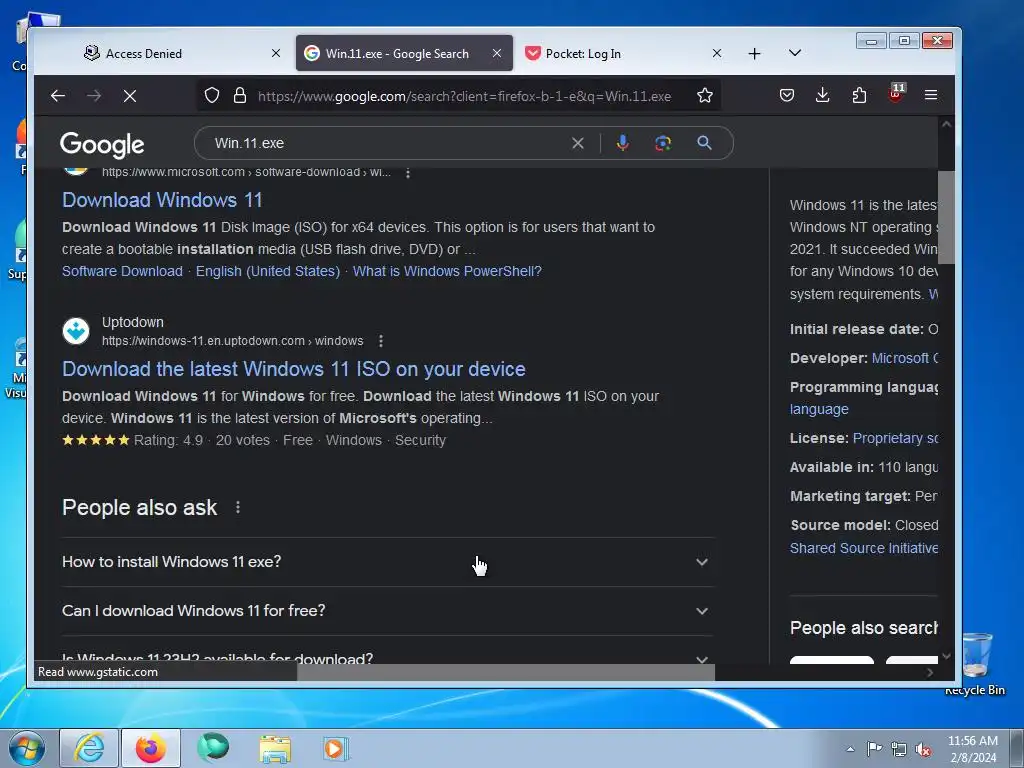Follow the English (United States) sitelink
Image resolution: width=1024 pixels, height=768 pixels.
tap(268, 271)
